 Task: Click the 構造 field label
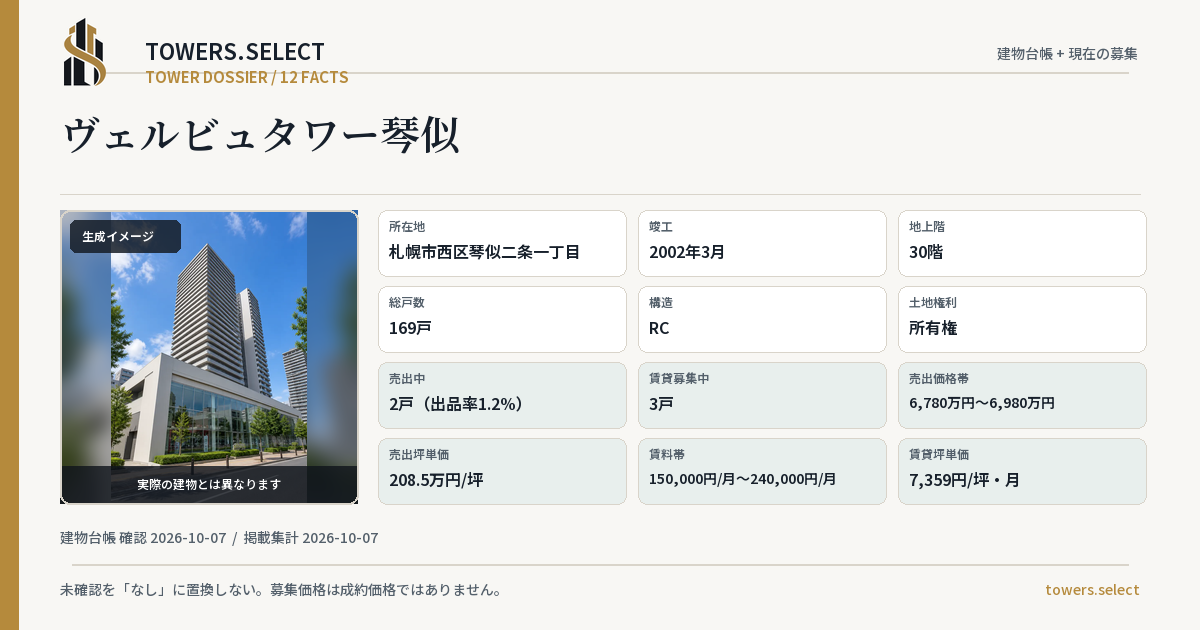(661, 303)
